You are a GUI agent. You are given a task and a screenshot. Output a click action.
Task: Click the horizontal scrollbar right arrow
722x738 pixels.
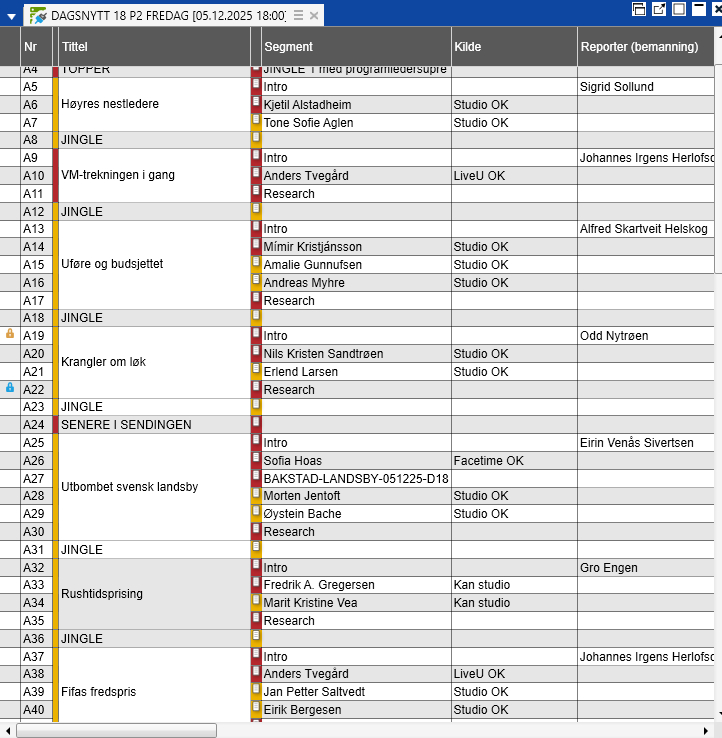(x=706, y=730)
